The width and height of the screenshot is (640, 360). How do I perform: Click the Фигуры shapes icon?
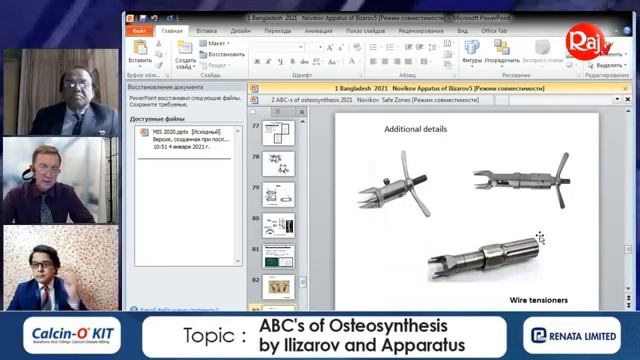coord(472,47)
